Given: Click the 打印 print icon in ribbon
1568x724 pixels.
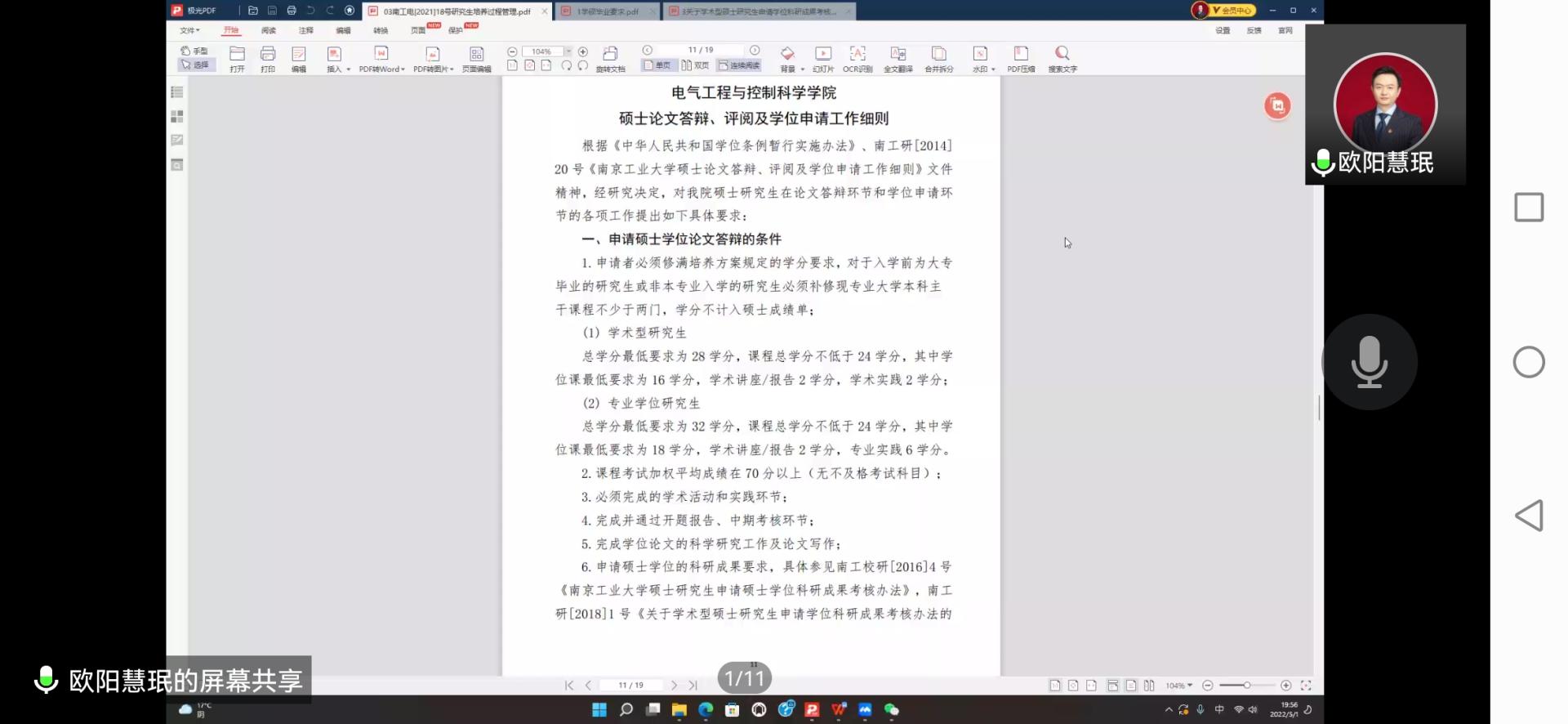Looking at the screenshot, I should click(x=267, y=54).
